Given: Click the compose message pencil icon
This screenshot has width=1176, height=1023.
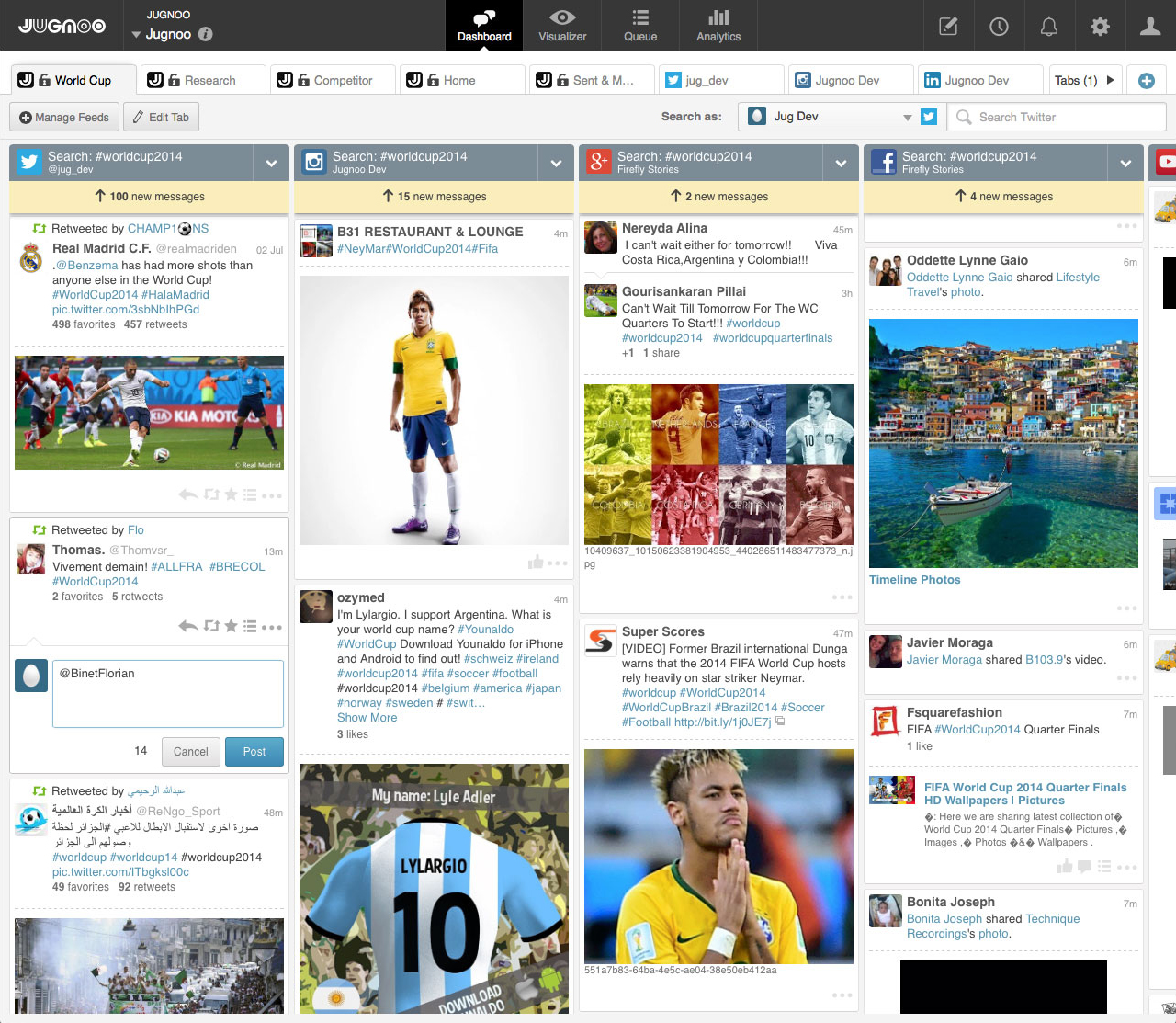Looking at the screenshot, I should click(948, 26).
